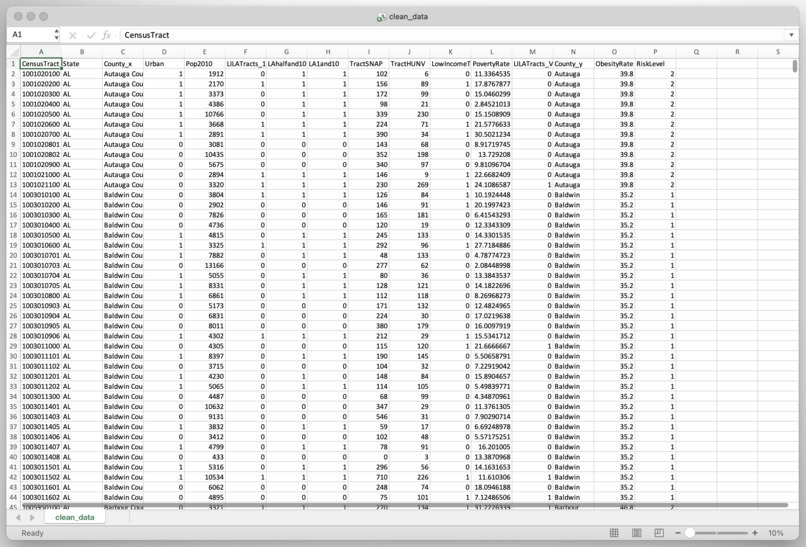Click the next sheet navigation arrow

click(x=32, y=517)
